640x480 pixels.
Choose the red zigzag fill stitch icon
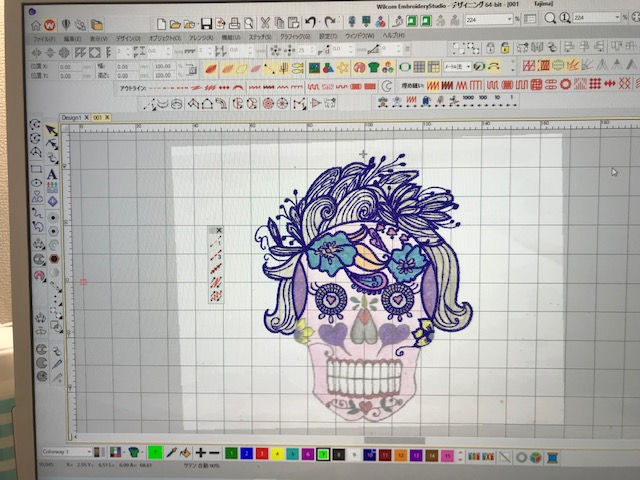[x=433, y=85]
